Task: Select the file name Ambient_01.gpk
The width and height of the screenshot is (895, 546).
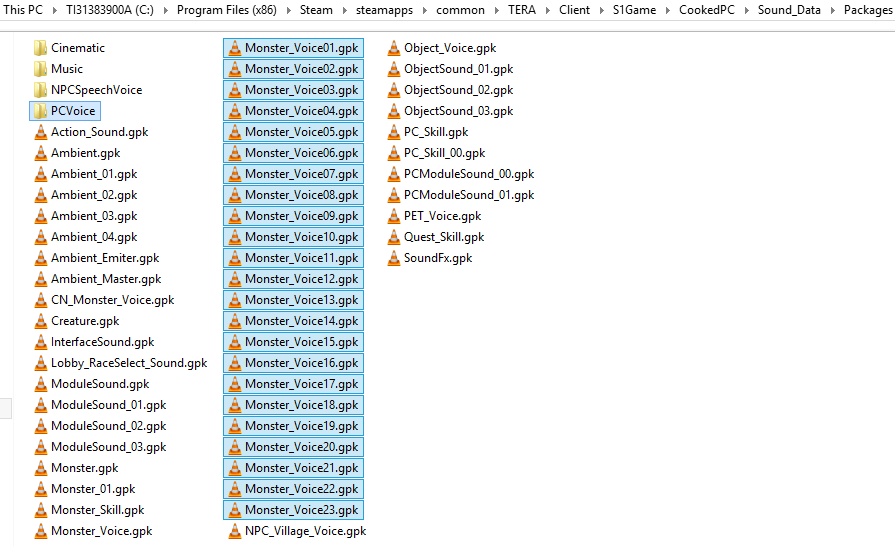Action: click(94, 174)
